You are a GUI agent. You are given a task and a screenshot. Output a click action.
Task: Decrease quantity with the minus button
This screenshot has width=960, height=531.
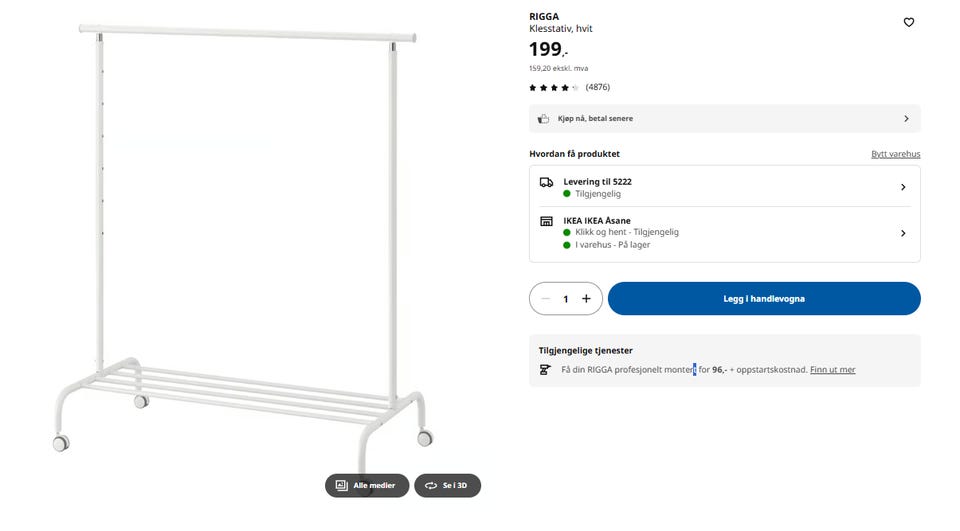click(545, 299)
